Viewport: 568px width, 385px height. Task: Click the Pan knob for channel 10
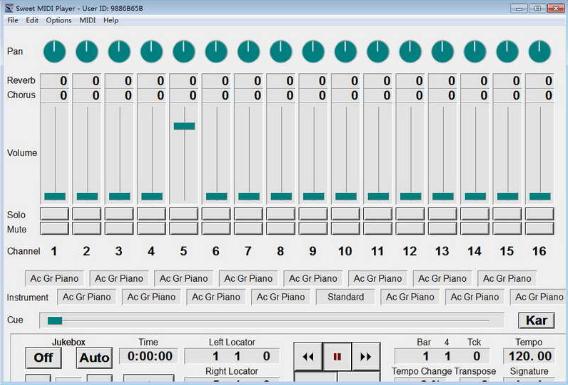346,51
